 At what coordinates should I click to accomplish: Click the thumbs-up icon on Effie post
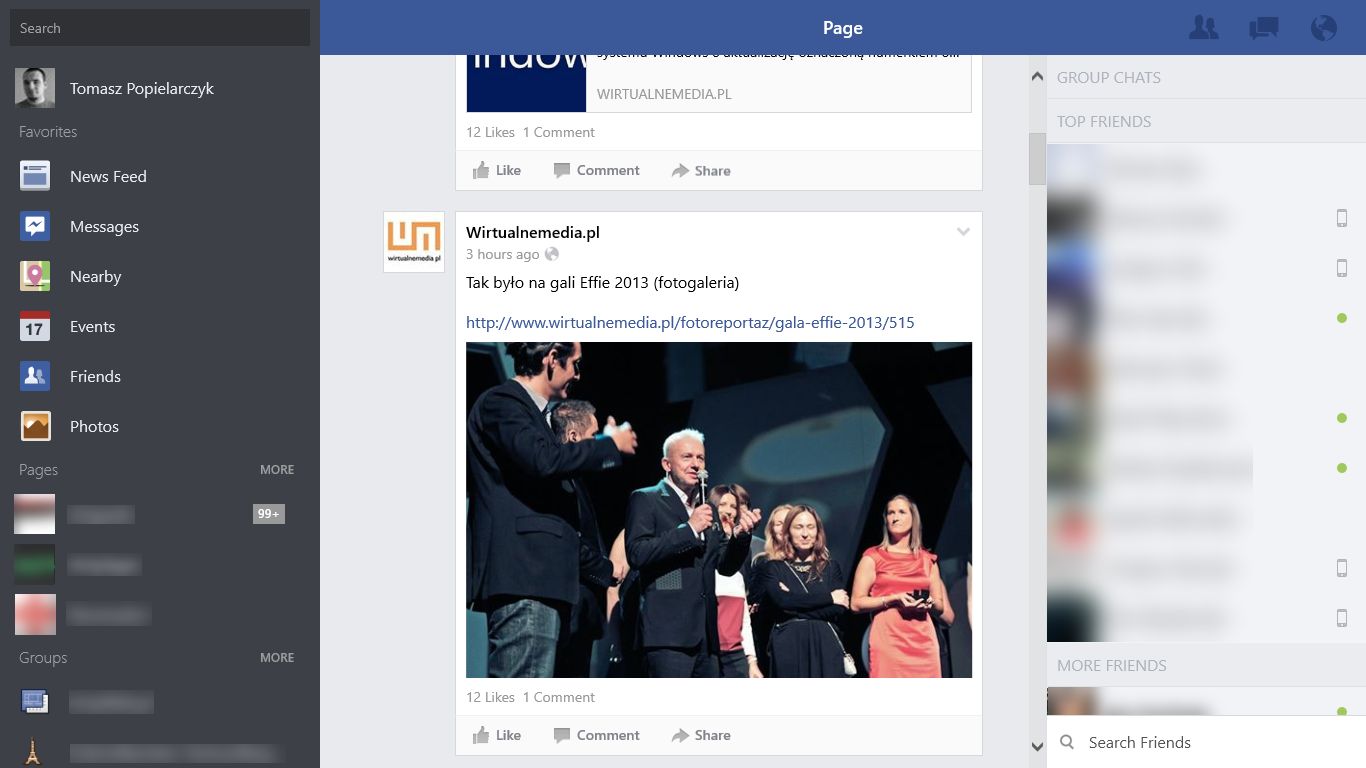[481, 735]
